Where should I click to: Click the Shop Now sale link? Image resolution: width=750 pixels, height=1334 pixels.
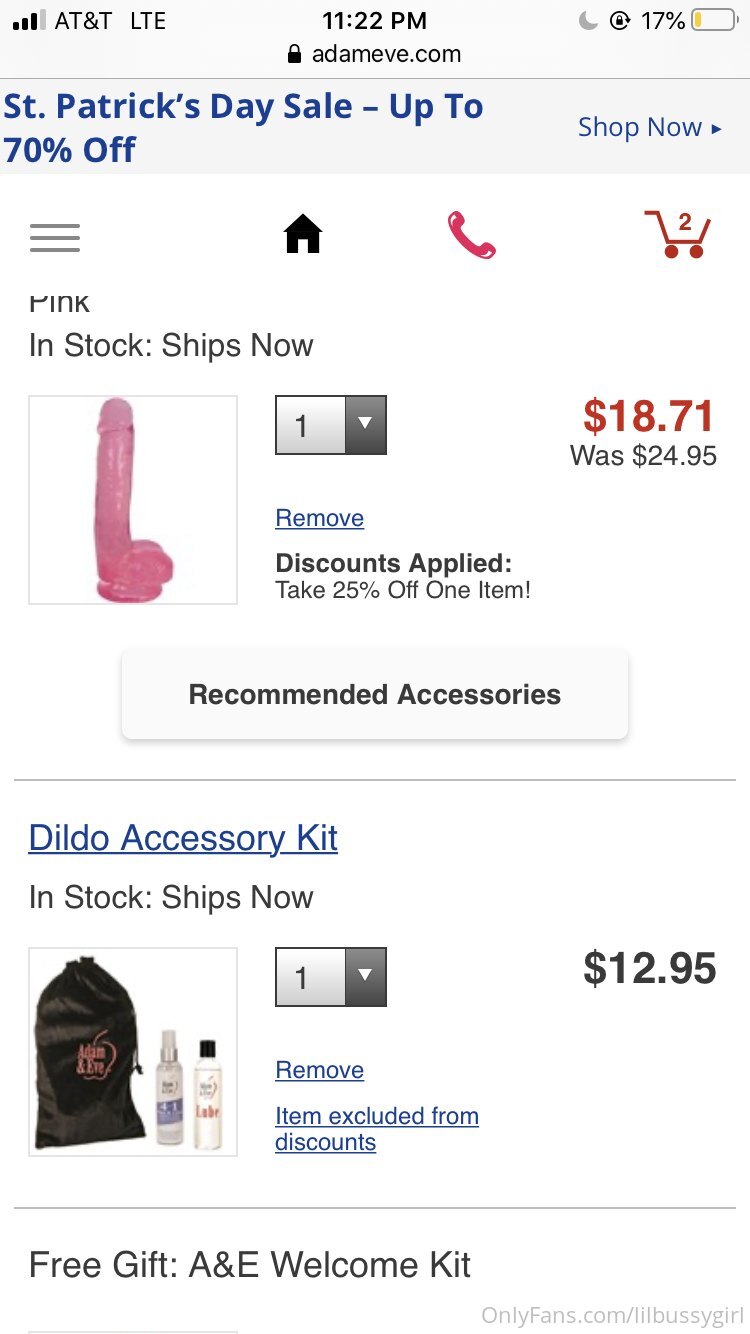tap(649, 127)
